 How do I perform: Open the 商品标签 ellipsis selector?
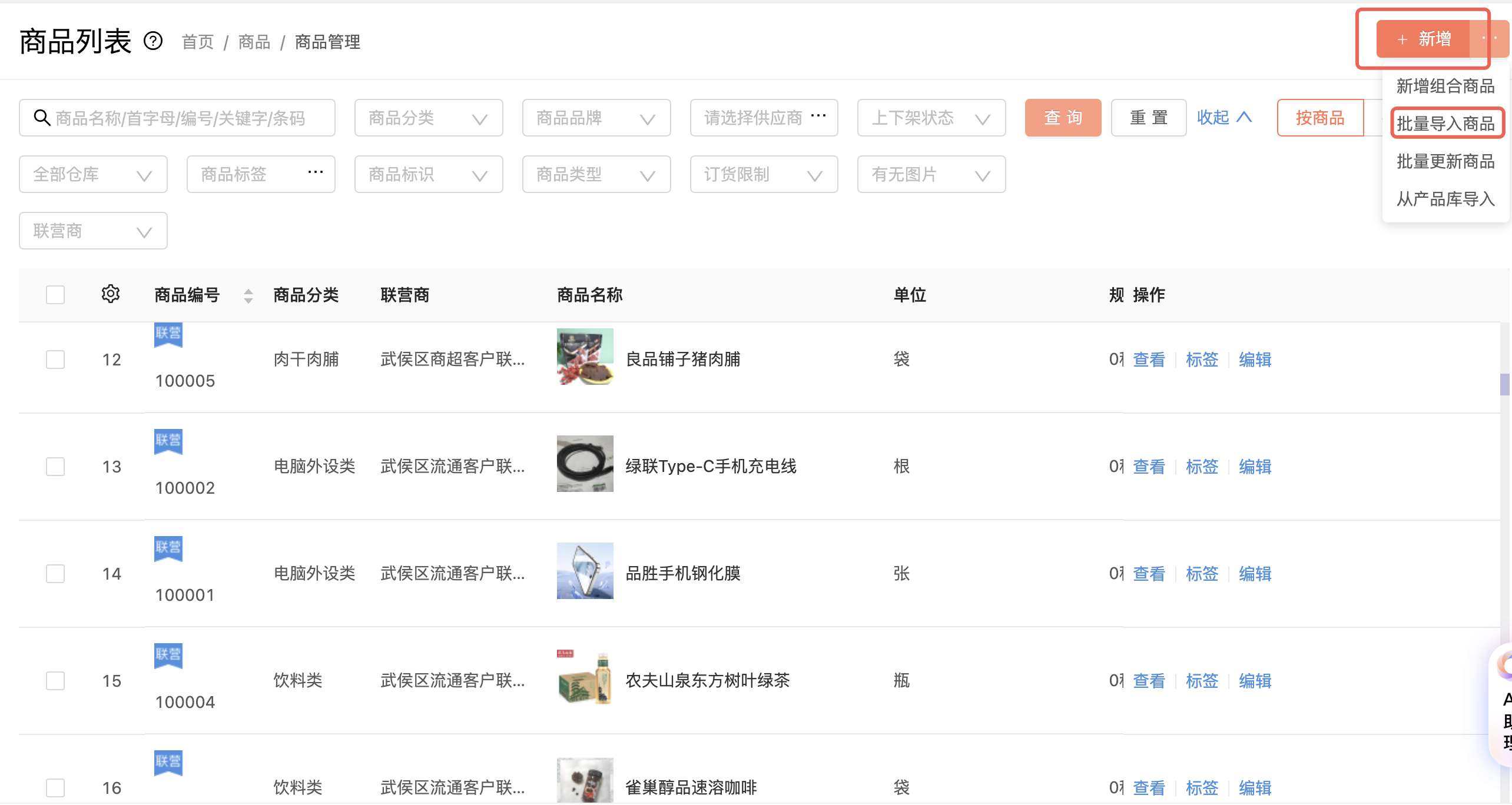pyautogui.click(x=316, y=172)
